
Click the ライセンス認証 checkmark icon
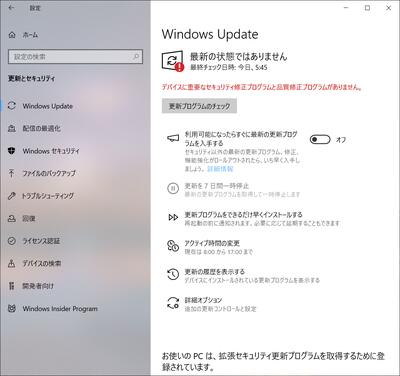12,241
